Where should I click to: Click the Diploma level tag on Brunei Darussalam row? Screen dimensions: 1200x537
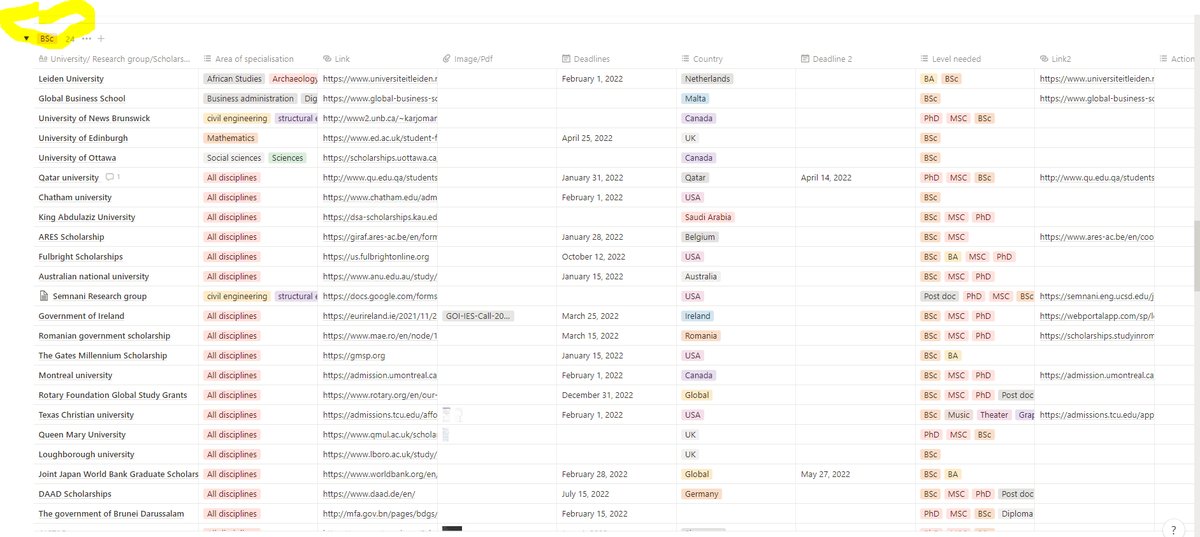[1017, 514]
